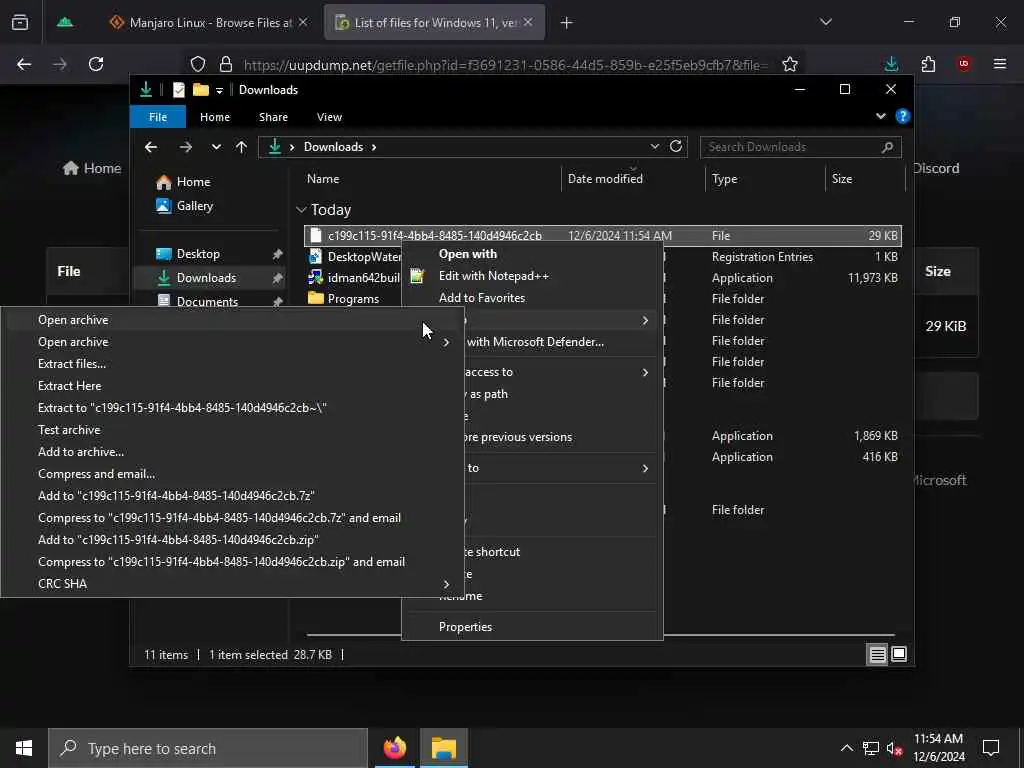
Task: Expand Give access to submenu arrow
Action: pyautogui.click(x=645, y=372)
